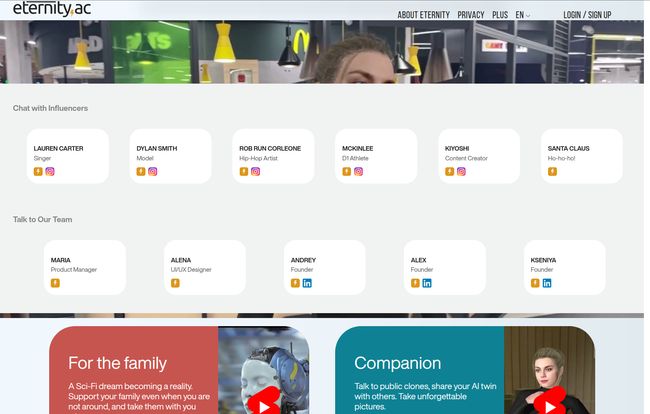Screen dimensions: 650x414
Task: Open McKinlee's Eternity chat icon
Action: [x=347, y=172]
